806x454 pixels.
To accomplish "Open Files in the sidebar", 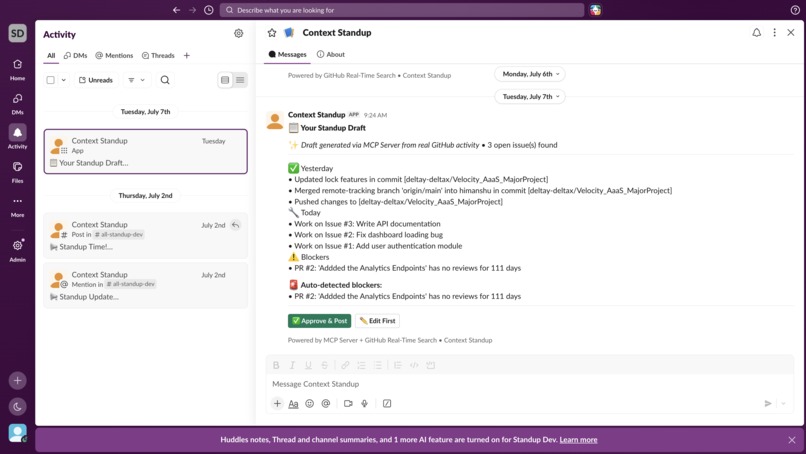I will point(17,172).
